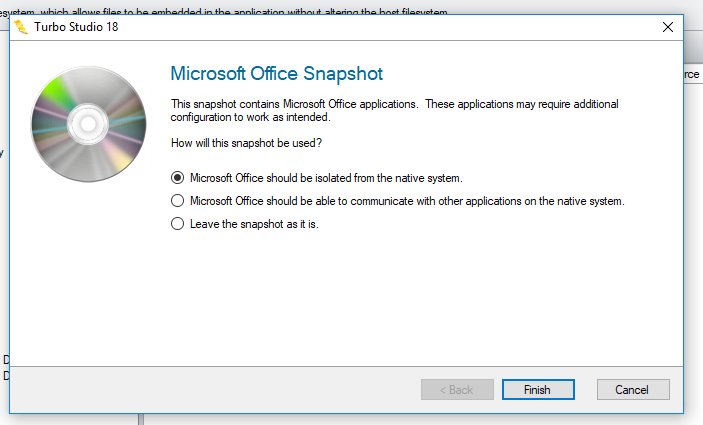Click the label text about isolating Microsoft Office

[x=326, y=177]
